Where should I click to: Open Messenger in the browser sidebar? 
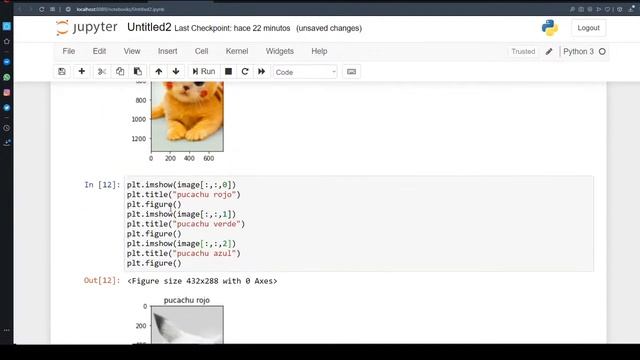coord(7,62)
